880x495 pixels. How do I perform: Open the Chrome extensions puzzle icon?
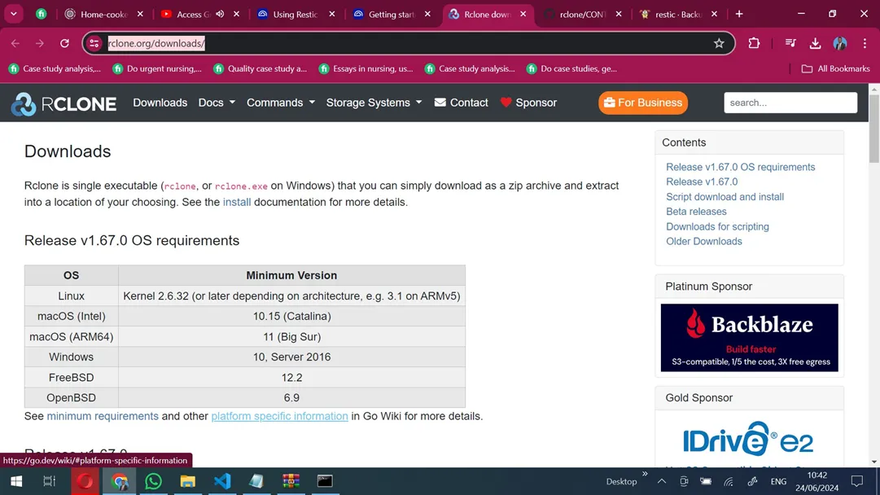point(754,44)
